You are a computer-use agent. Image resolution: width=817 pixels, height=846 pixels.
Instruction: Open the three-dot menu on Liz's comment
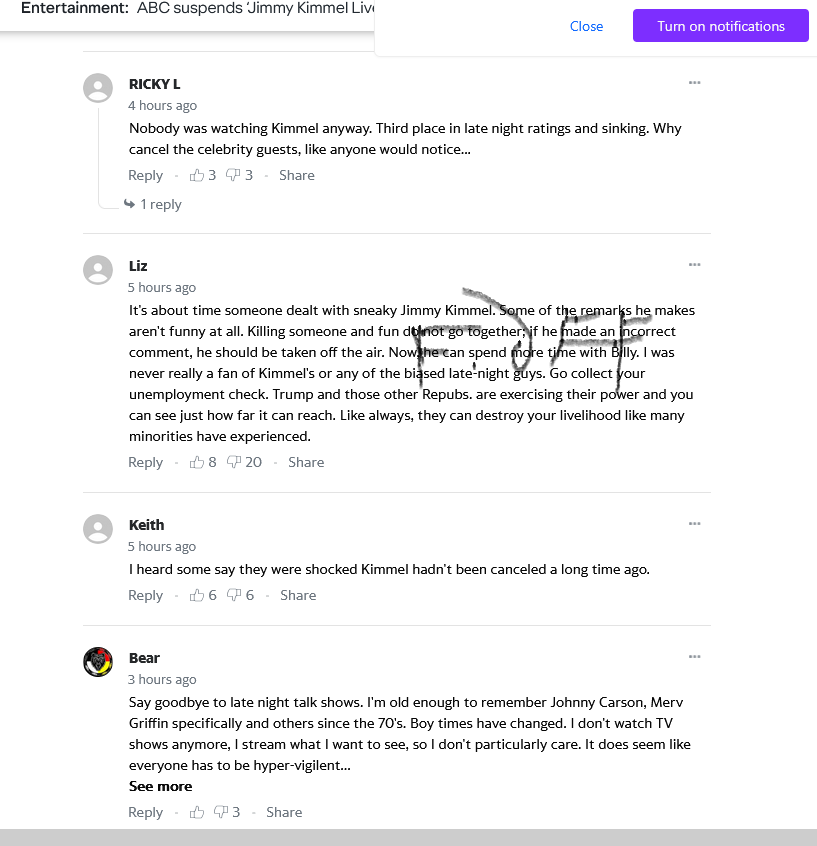[694, 264]
